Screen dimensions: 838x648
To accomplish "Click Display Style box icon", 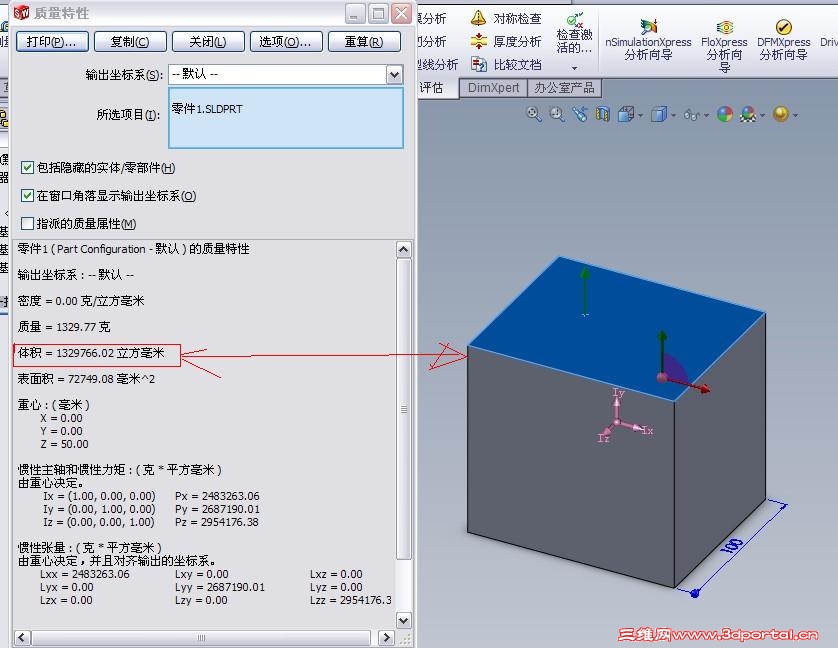I will [x=658, y=114].
